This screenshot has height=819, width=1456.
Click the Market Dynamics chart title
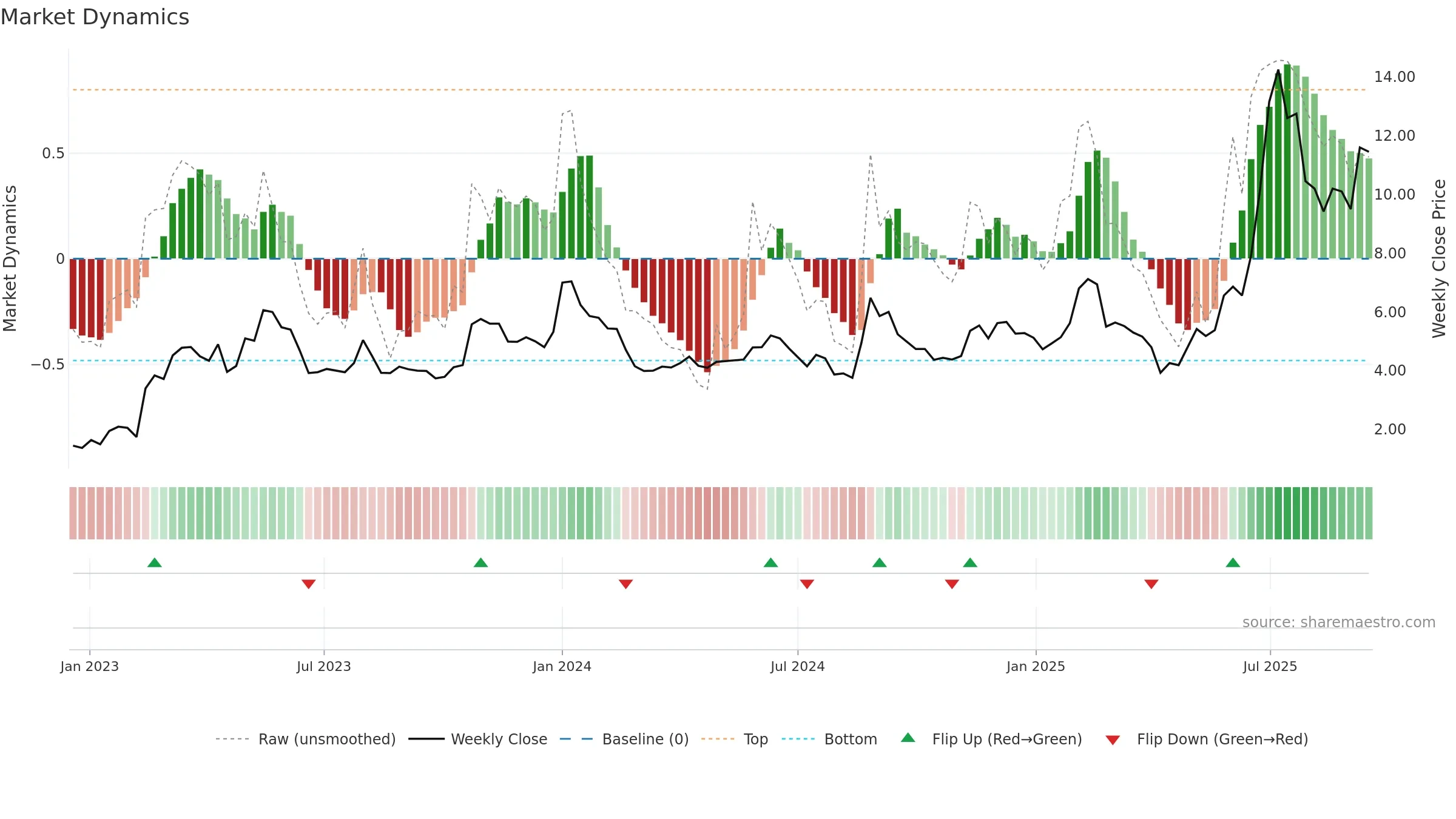pyautogui.click(x=95, y=17)
